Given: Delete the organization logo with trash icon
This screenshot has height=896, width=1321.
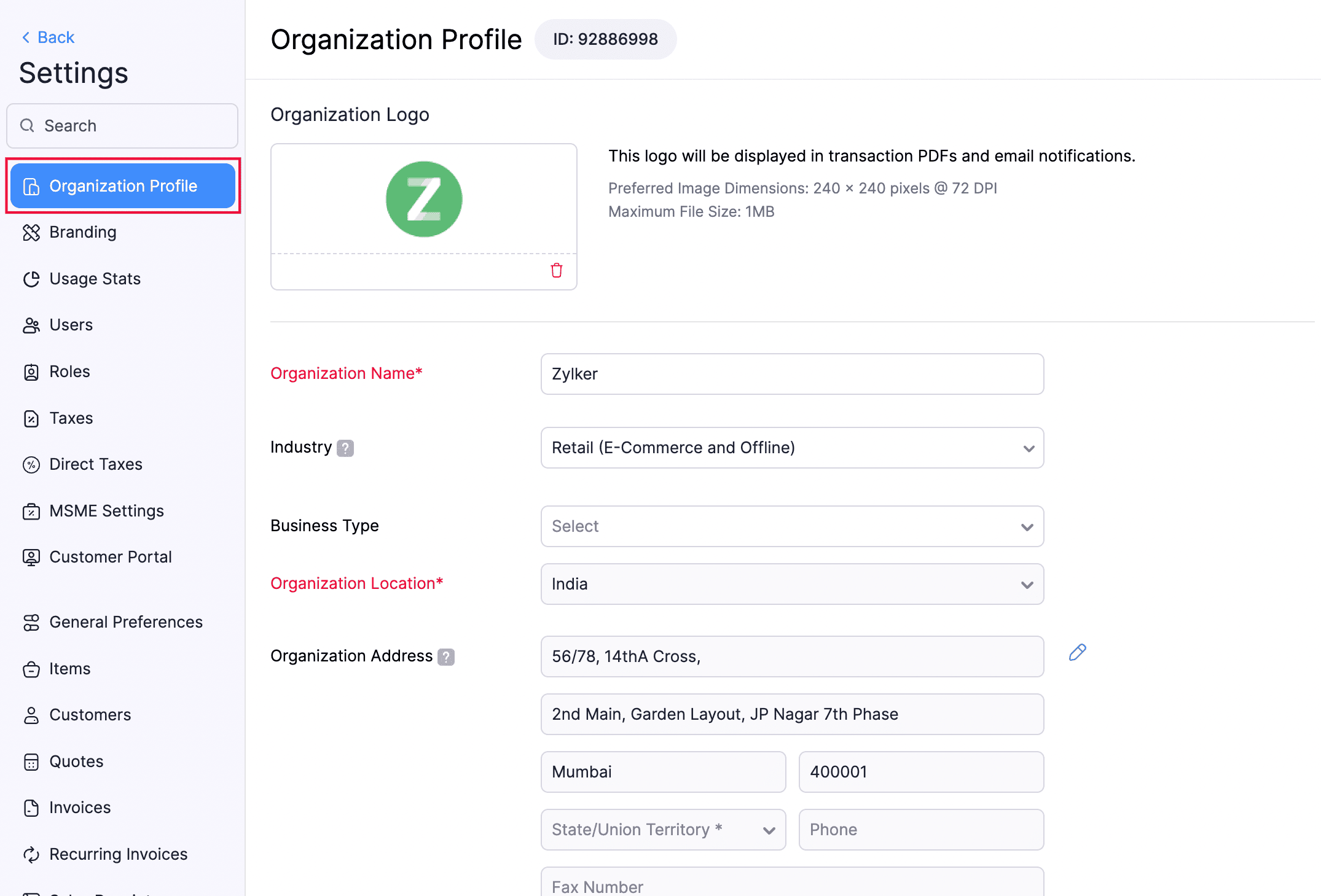Looking at the screenshot, I should point(556,270).
